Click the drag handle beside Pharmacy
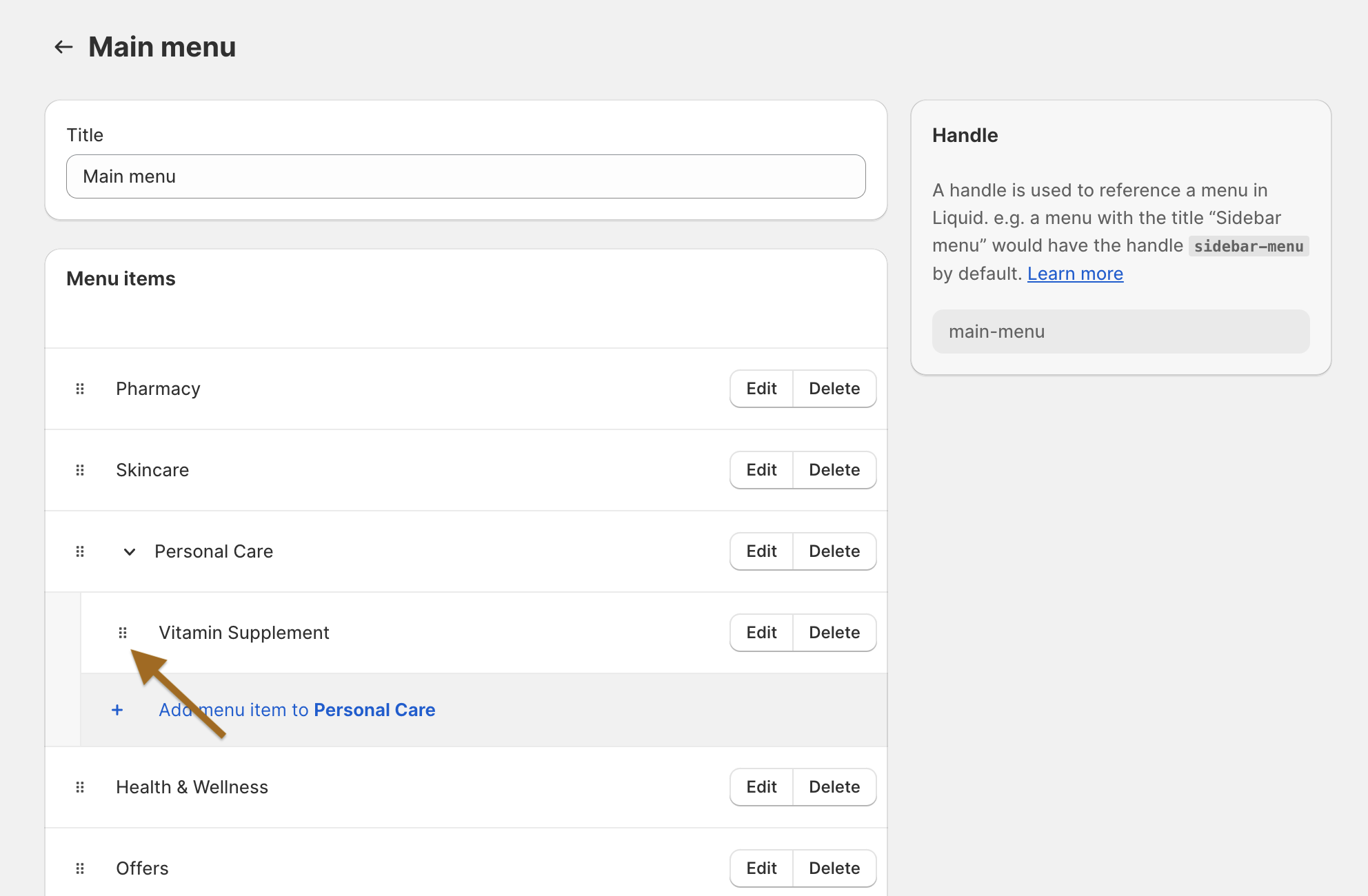This screenshot has width=1368, height=896. (80, 389)
